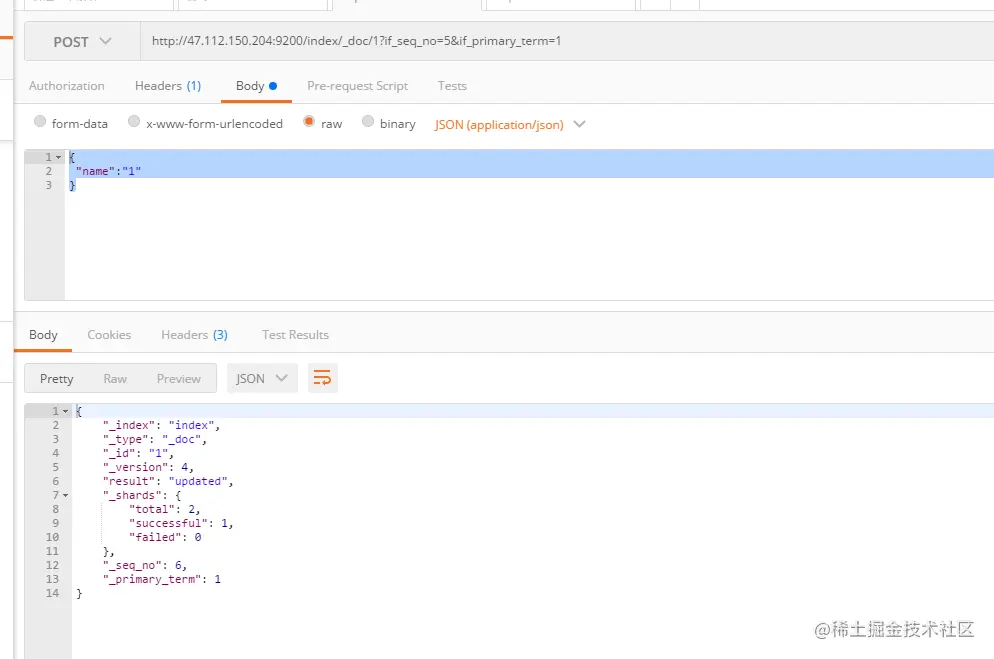Select the form-data radio button
This screenshot has width=994, height=659.
click(40, 121)
